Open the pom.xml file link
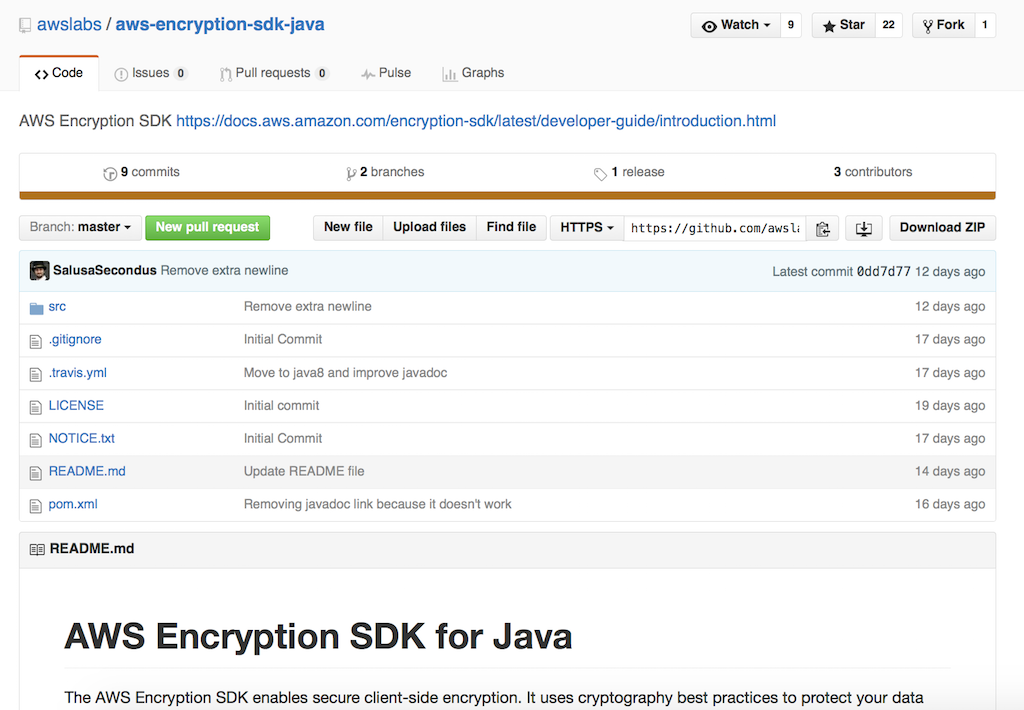 pos(73,504)
